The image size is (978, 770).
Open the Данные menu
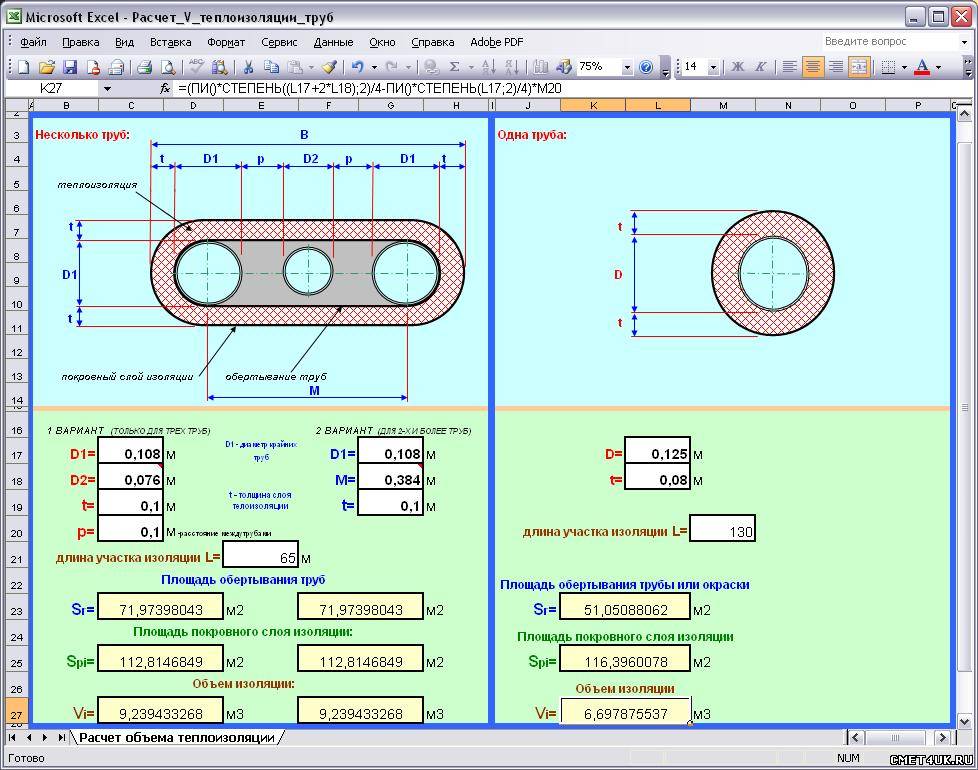(333, 42)
